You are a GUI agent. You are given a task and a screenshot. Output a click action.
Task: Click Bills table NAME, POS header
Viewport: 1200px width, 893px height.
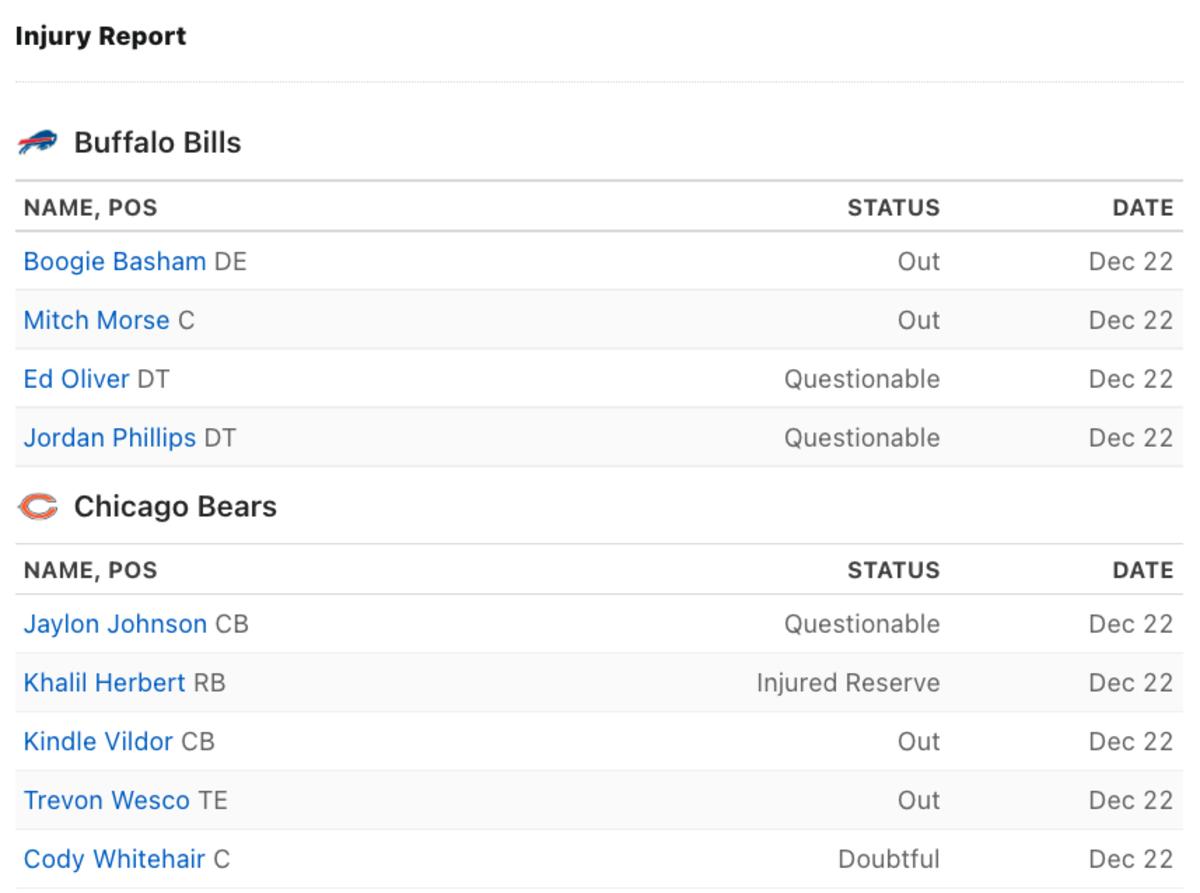90,208
